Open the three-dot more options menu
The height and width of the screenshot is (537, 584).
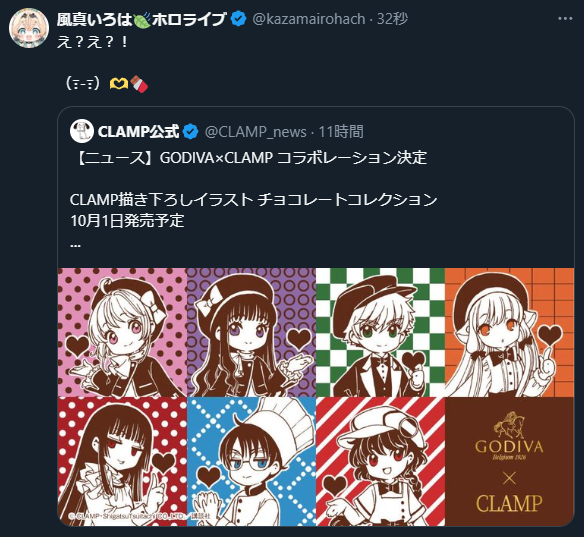click(x=565, y=19)
